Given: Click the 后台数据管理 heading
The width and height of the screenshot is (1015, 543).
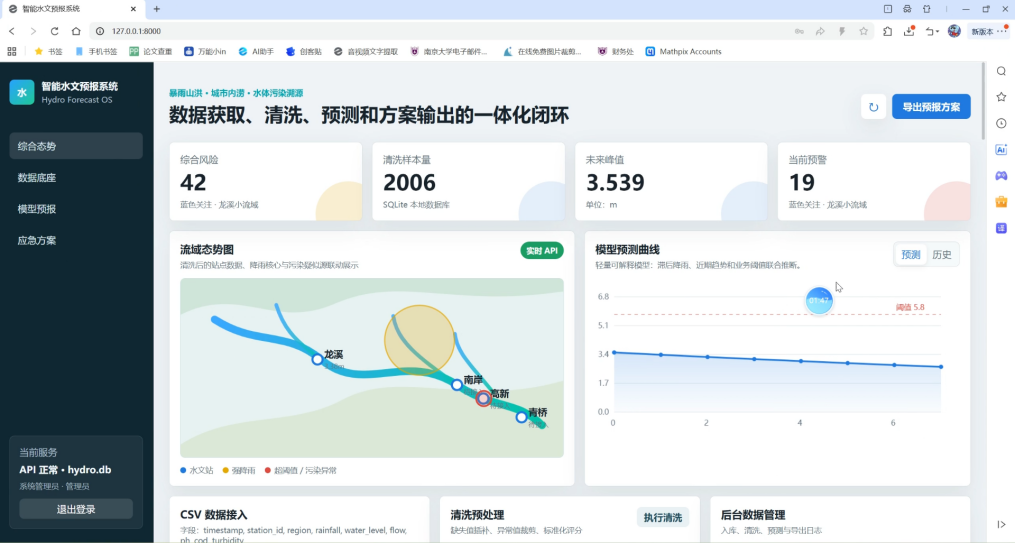Looking at the screenshot, I should (753, 515).
